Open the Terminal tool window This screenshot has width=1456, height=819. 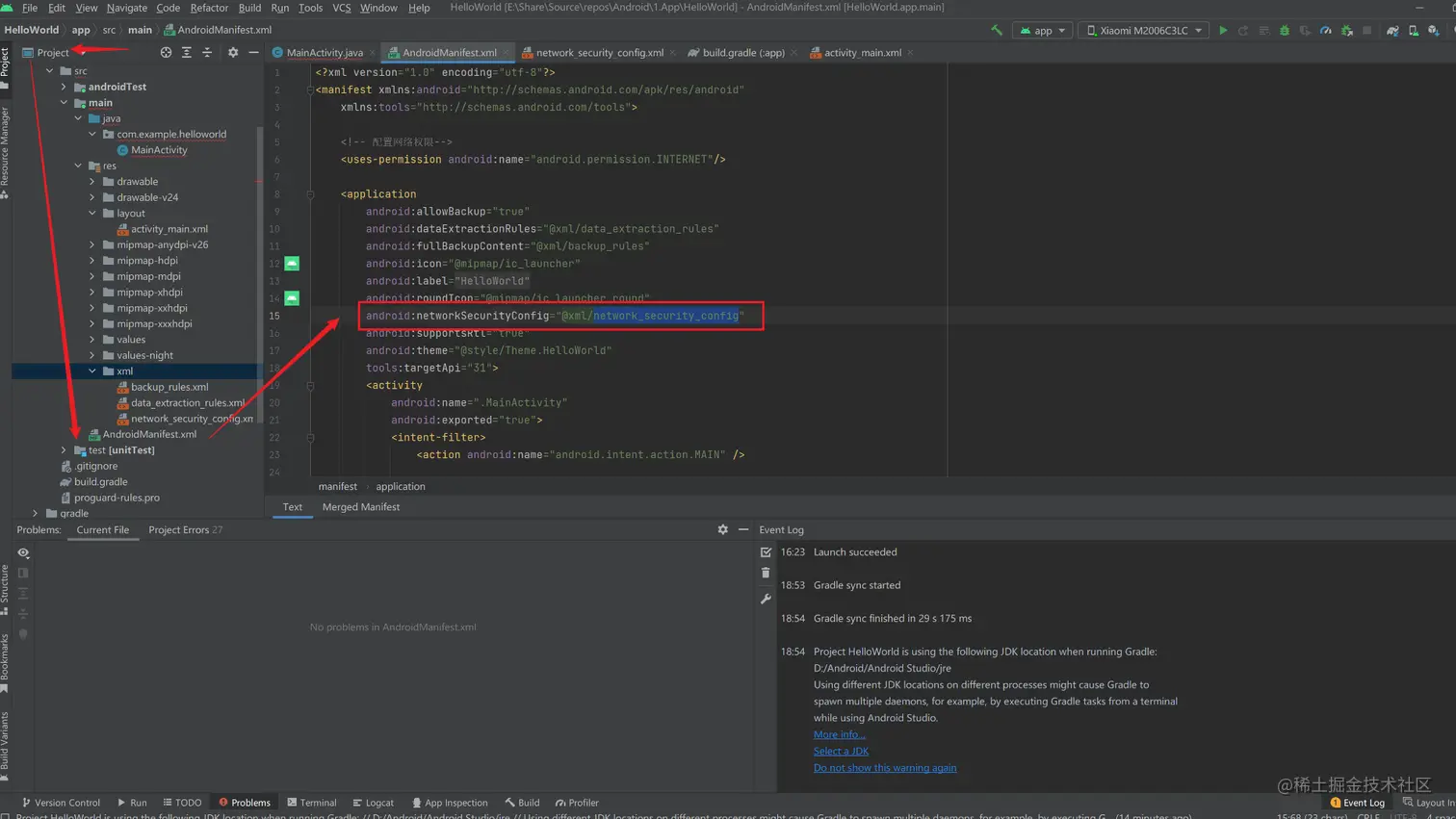(312, 803)
